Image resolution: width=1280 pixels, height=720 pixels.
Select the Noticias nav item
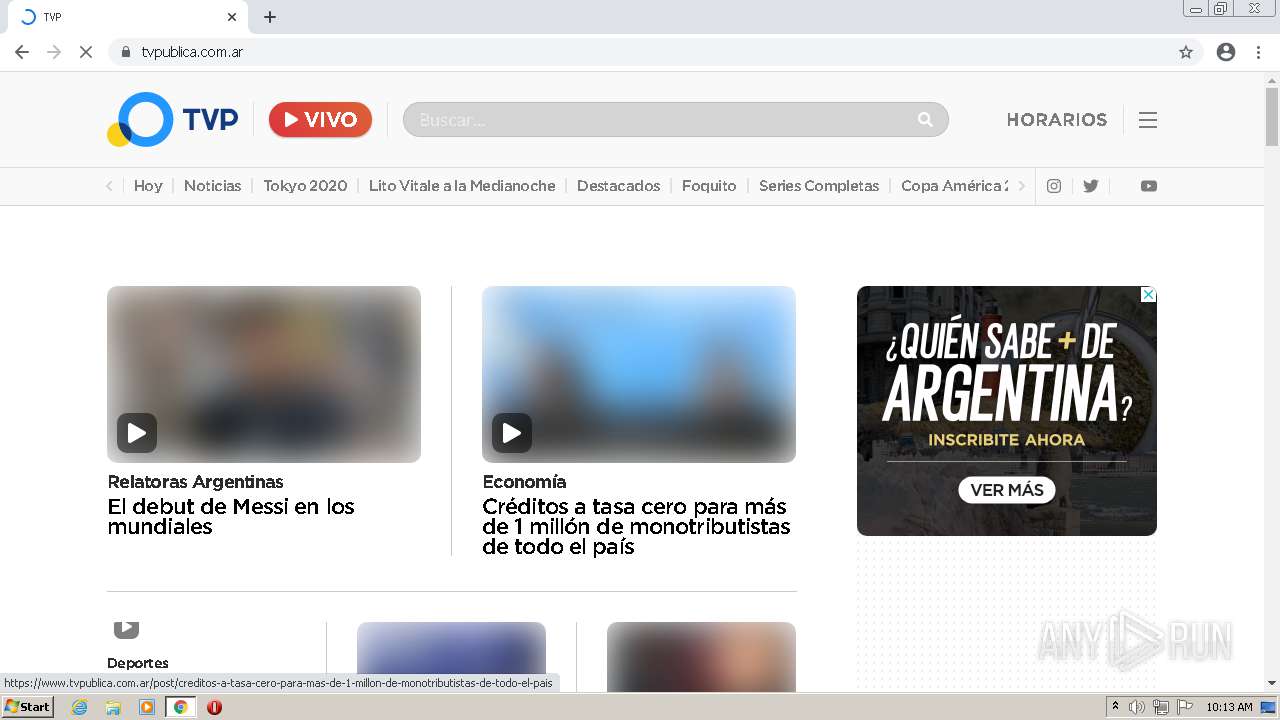pyautogui.click(x=212, y=186)
